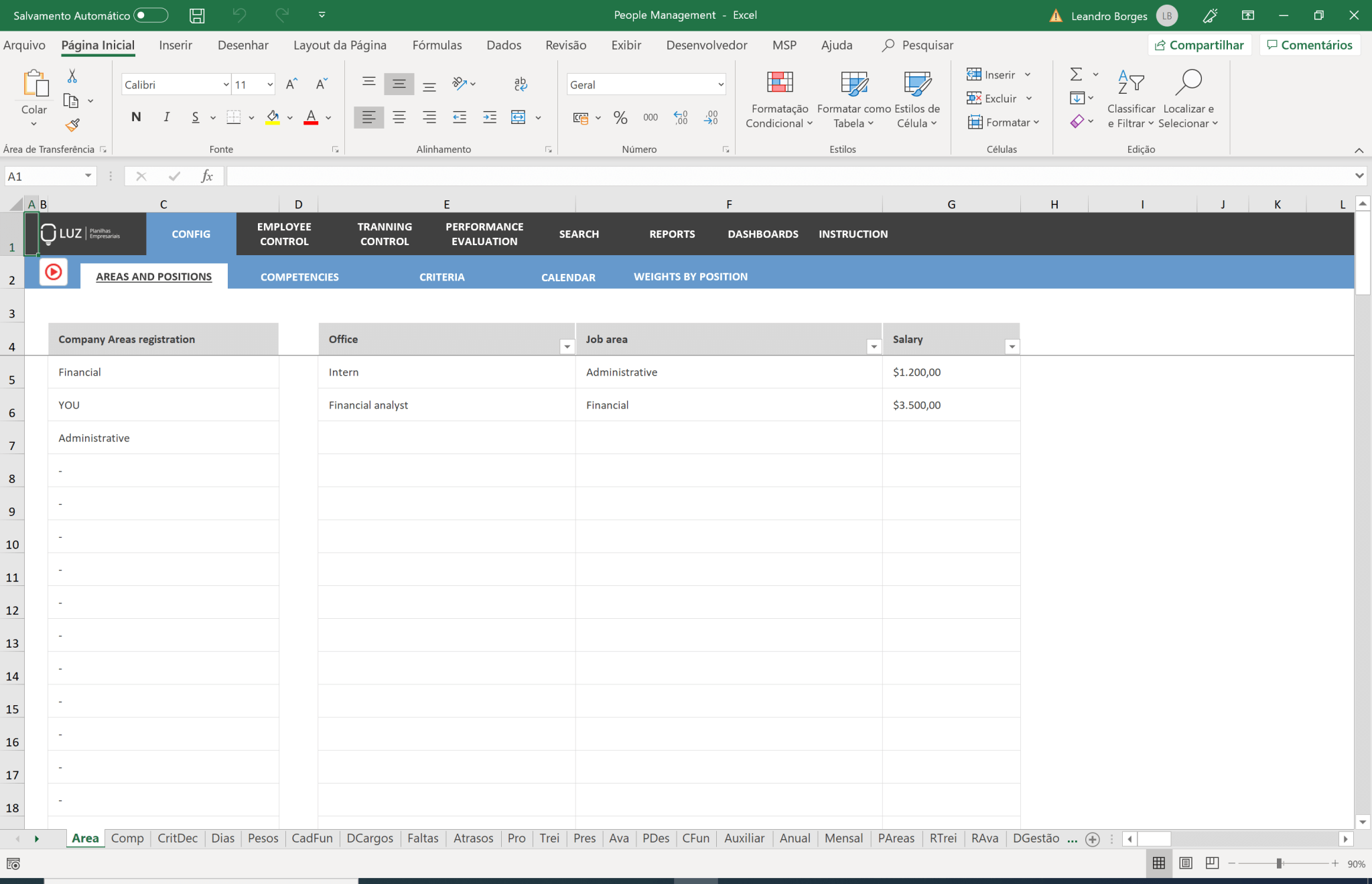Screen dimensions: 1372x884
Task: Open the DCargos sheet tab
Action: pos(369,838)
